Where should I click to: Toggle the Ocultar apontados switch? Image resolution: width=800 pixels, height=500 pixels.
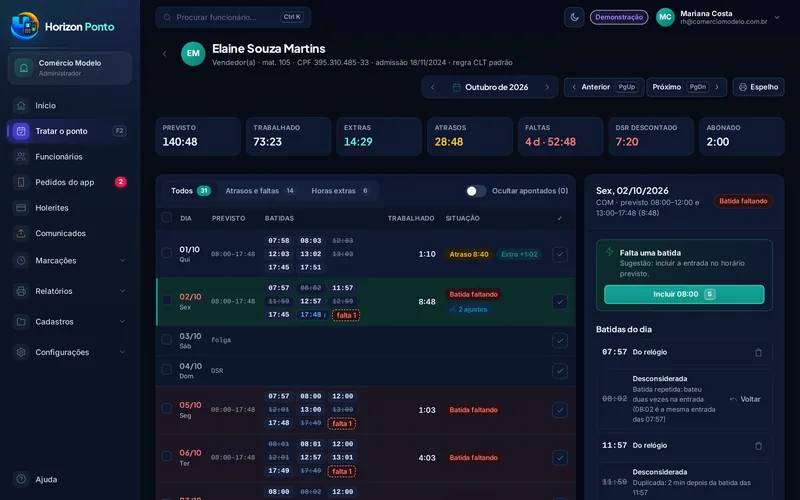[x=476, y=191]
